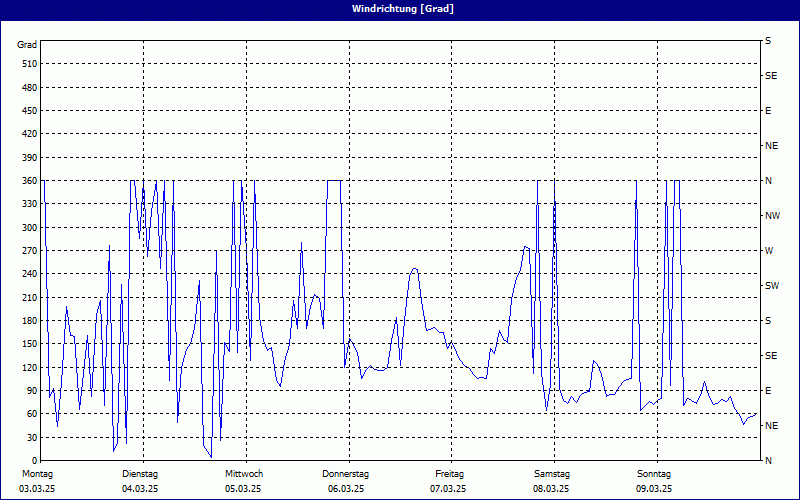Click the 0 value at the axis bottom
The image size is (800, 500).
[x=35, y=461]
